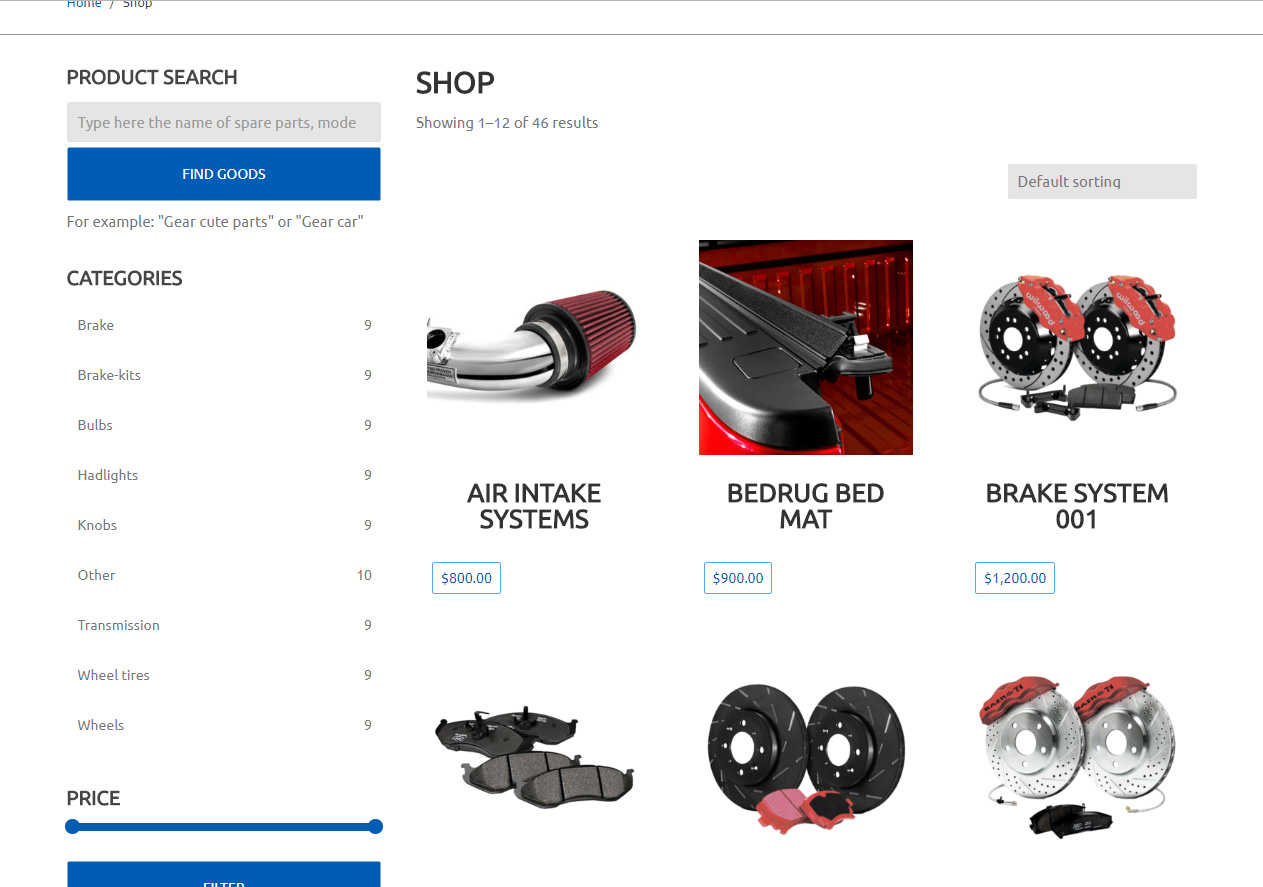Viewport: 1263px width, 887px height.
Task: View the silver drilled rotor brake kit image
Action: (x=1077, y=758)
